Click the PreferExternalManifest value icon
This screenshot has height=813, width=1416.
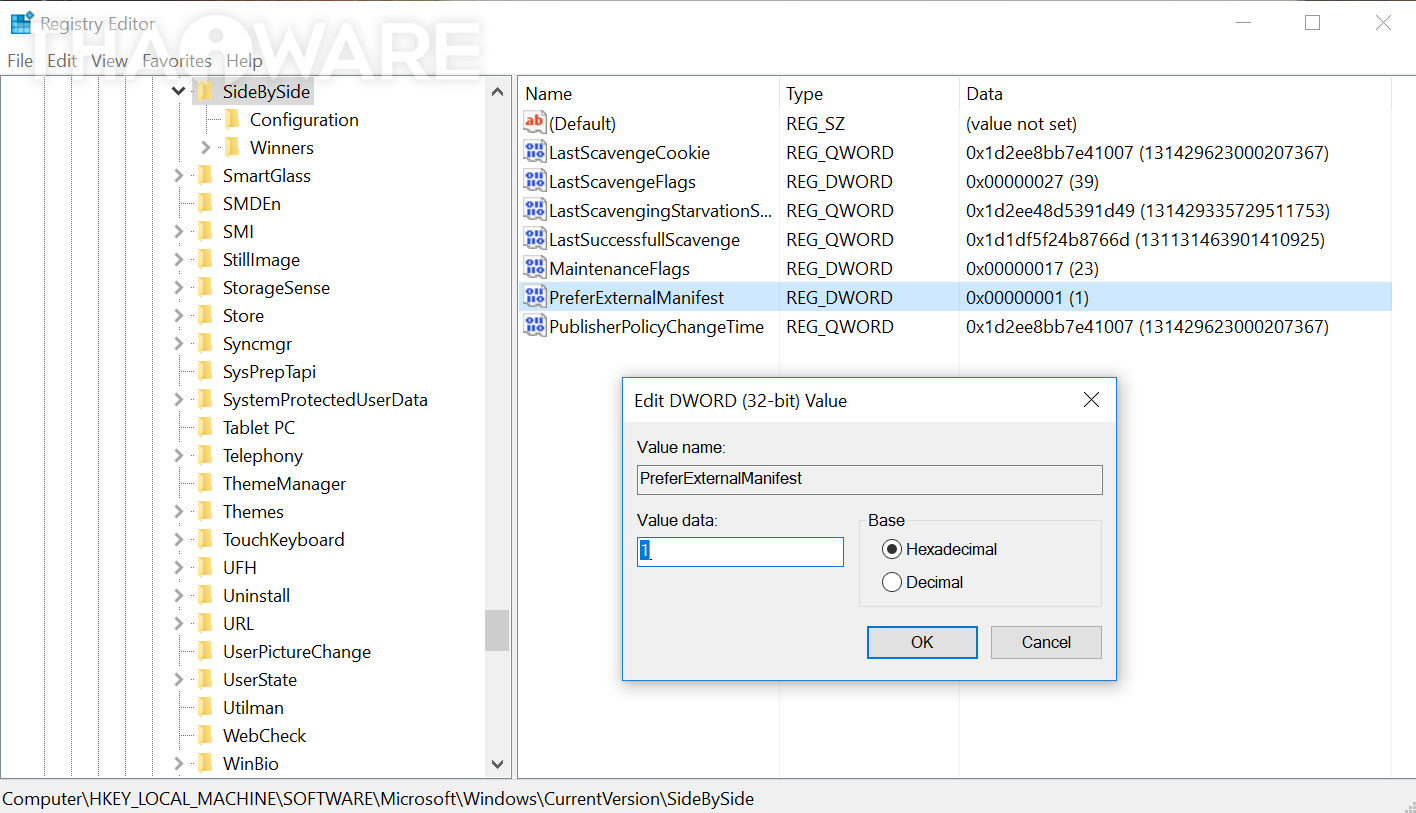[535, 298]
